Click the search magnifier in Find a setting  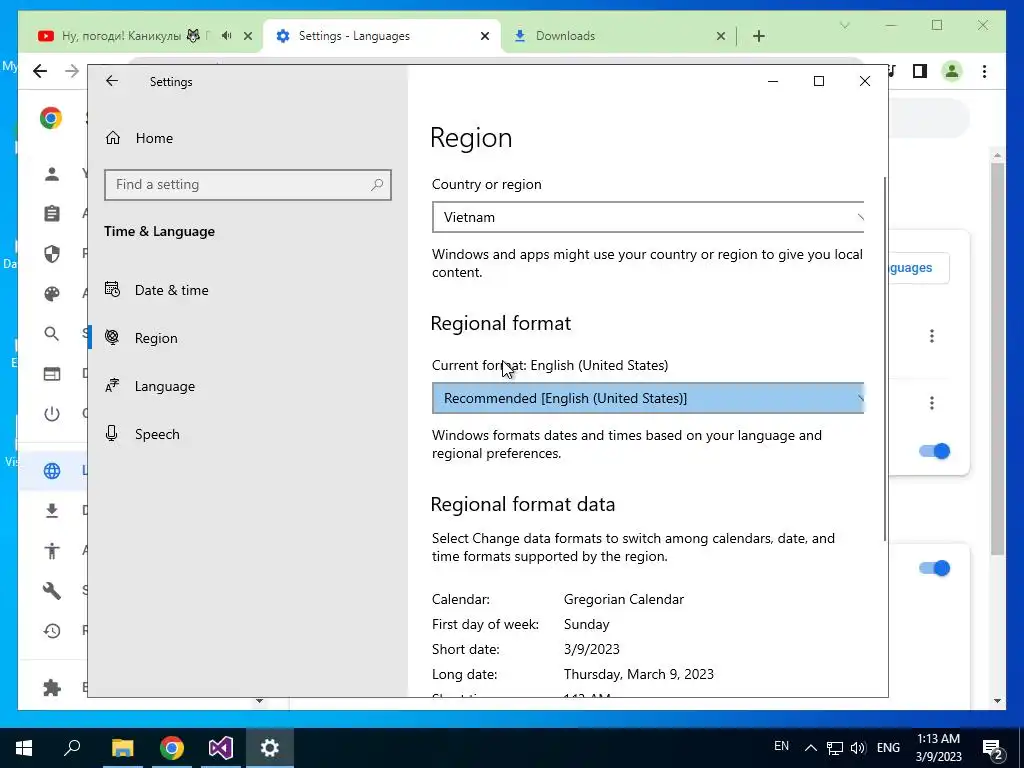click(377, 185)
